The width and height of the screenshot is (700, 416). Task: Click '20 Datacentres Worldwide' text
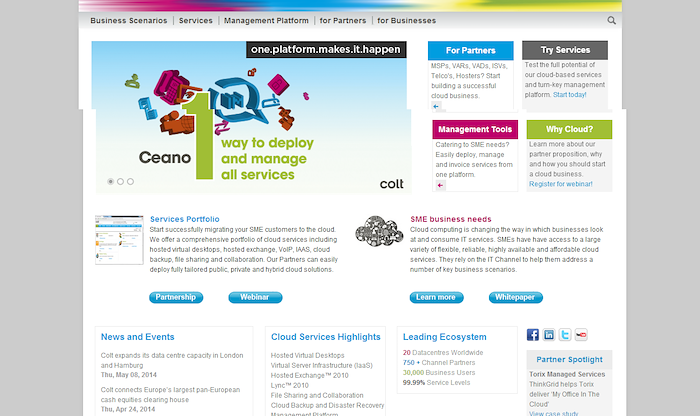click(443, 353)
